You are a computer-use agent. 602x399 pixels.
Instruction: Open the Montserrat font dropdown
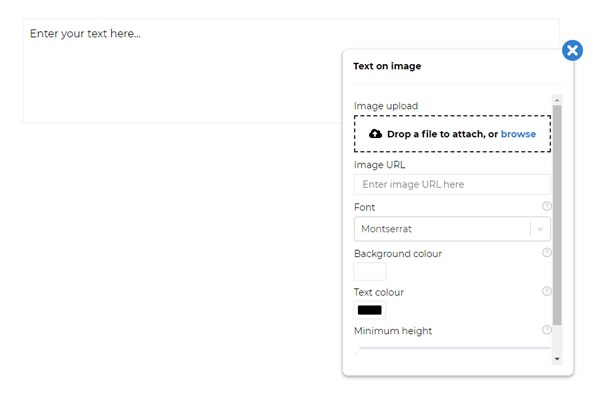coord(452,229)
